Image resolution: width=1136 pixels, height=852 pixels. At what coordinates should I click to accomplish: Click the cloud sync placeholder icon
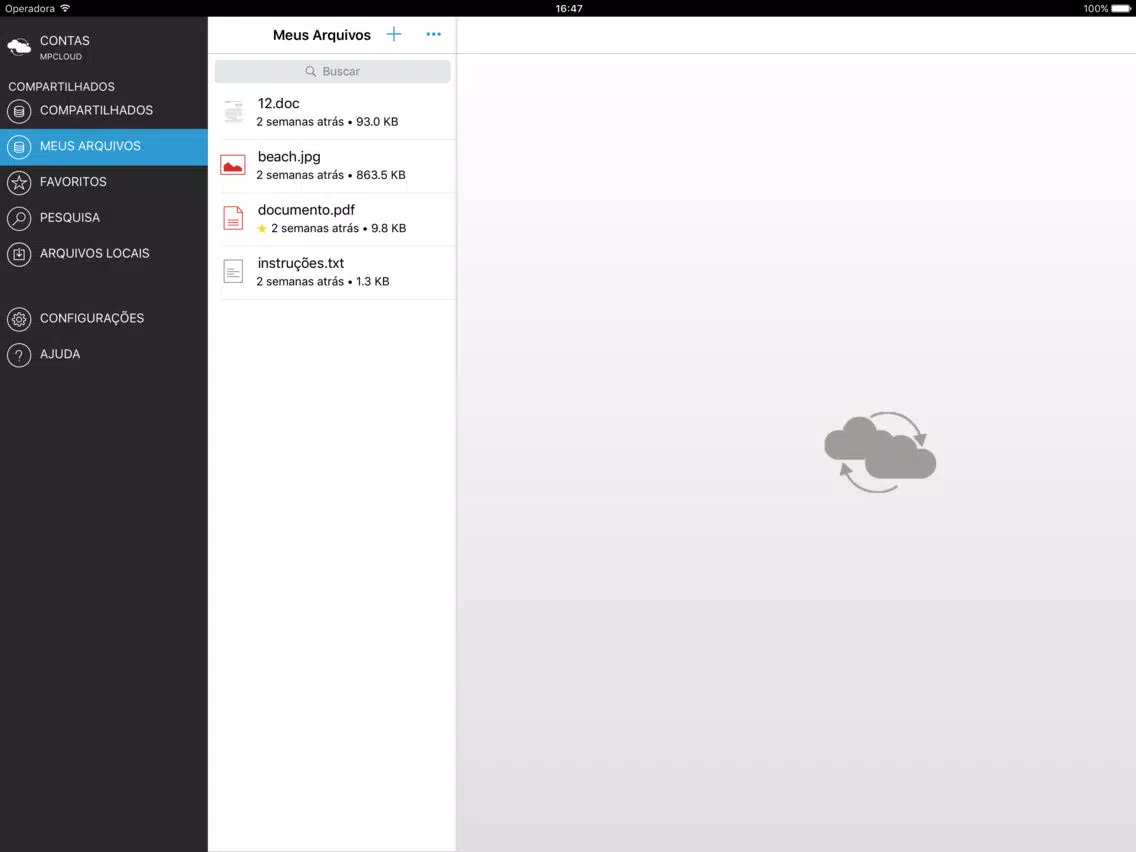tap(880, 452)
